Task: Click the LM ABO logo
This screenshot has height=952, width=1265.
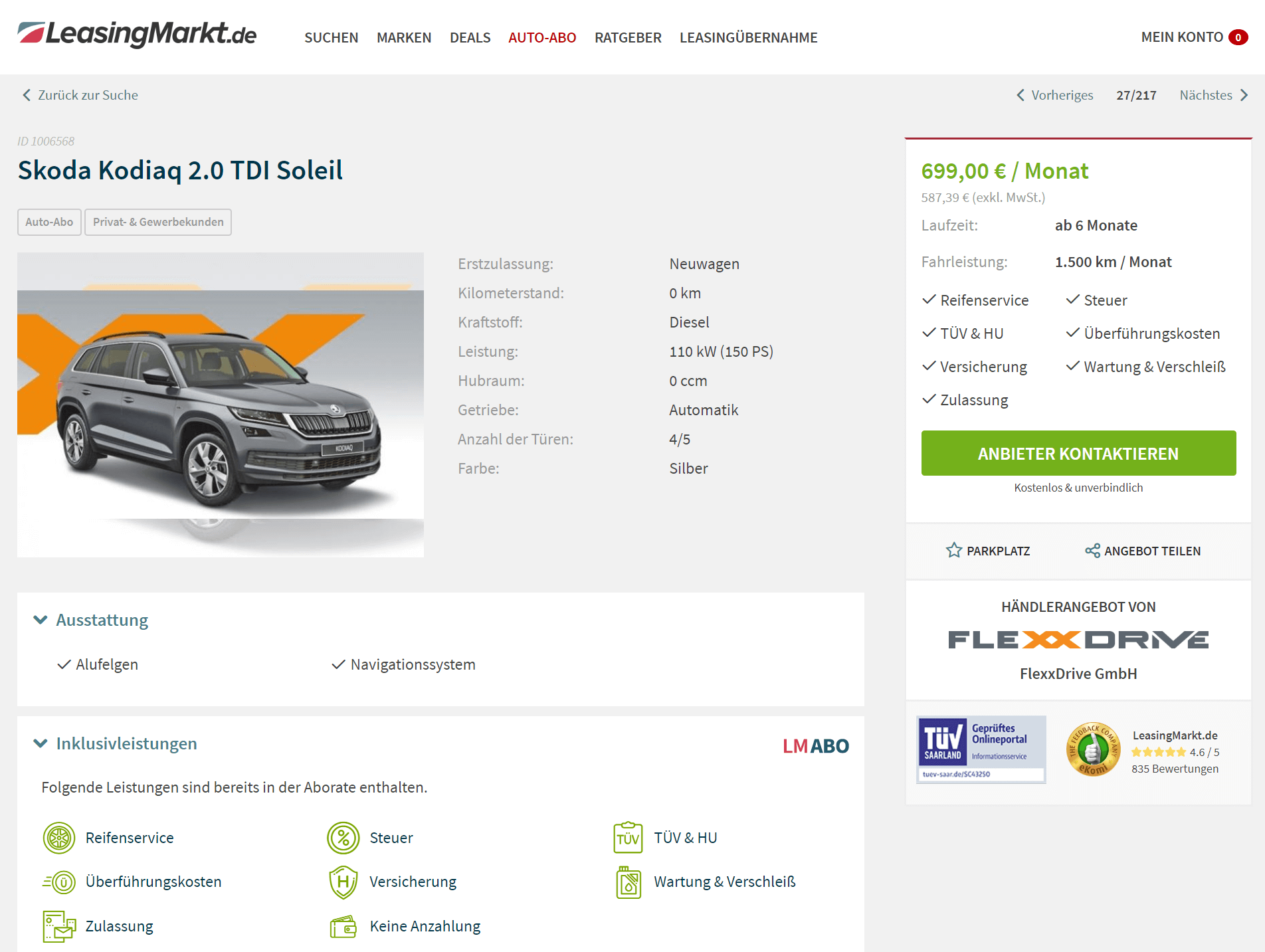Action: [x=815, y=746]
